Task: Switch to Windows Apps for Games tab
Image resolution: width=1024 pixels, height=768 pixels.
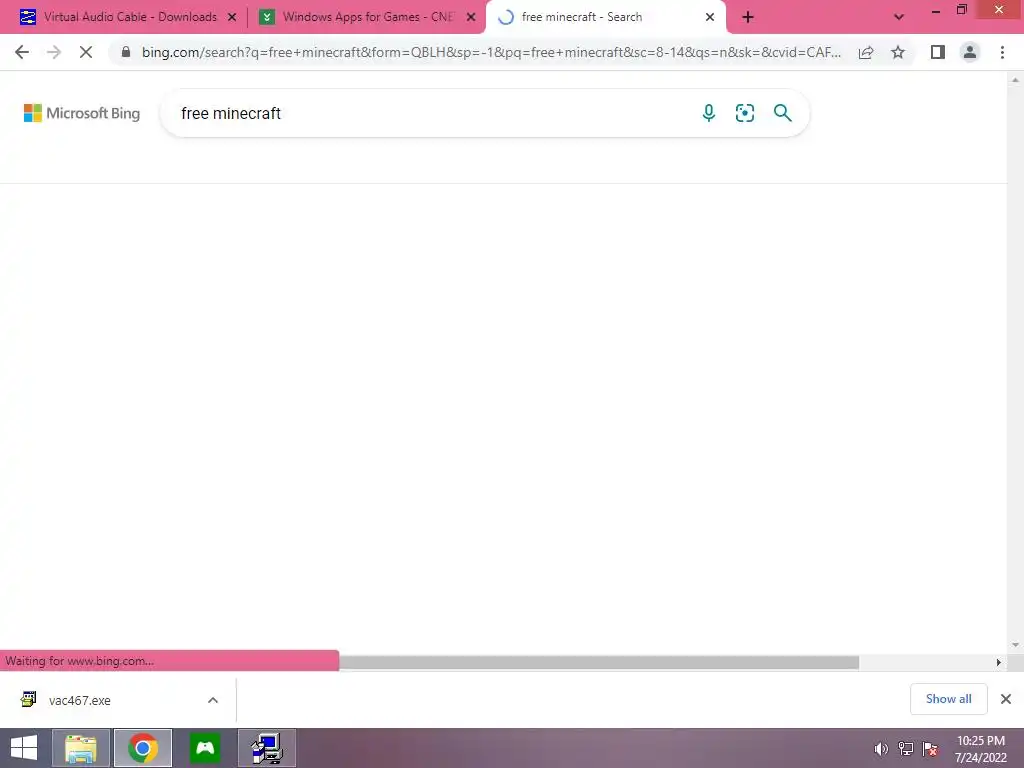Action: click(368, 17)
